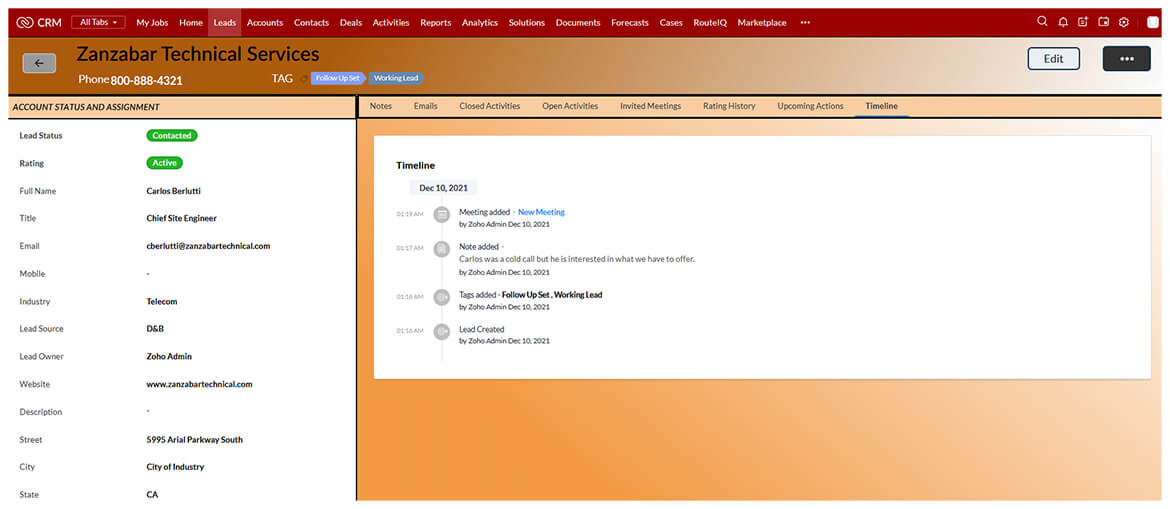Open the Forecasts module

pyautogui.click(x=630, y=22)
